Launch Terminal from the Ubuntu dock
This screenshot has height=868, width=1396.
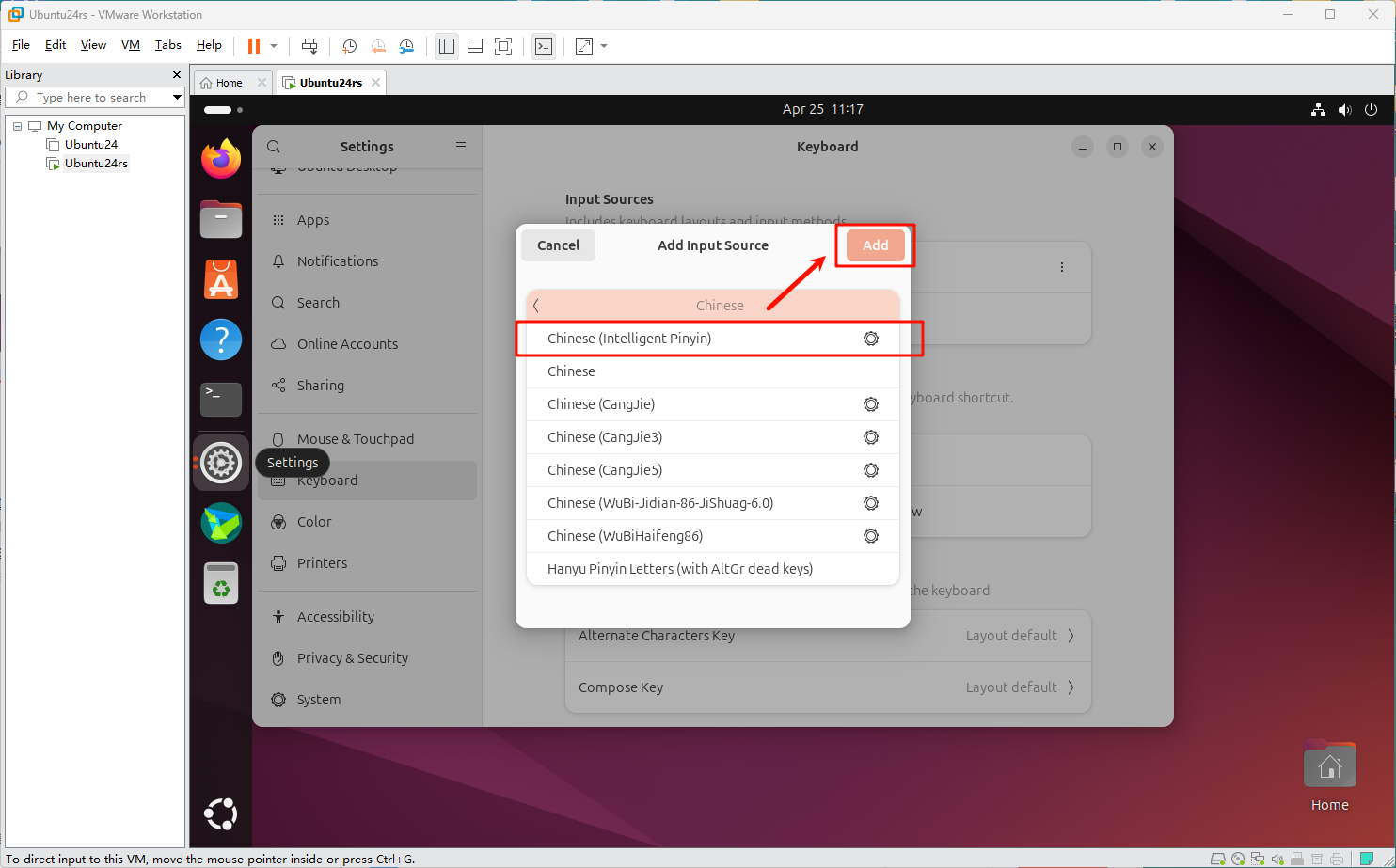tap(221, 400)
